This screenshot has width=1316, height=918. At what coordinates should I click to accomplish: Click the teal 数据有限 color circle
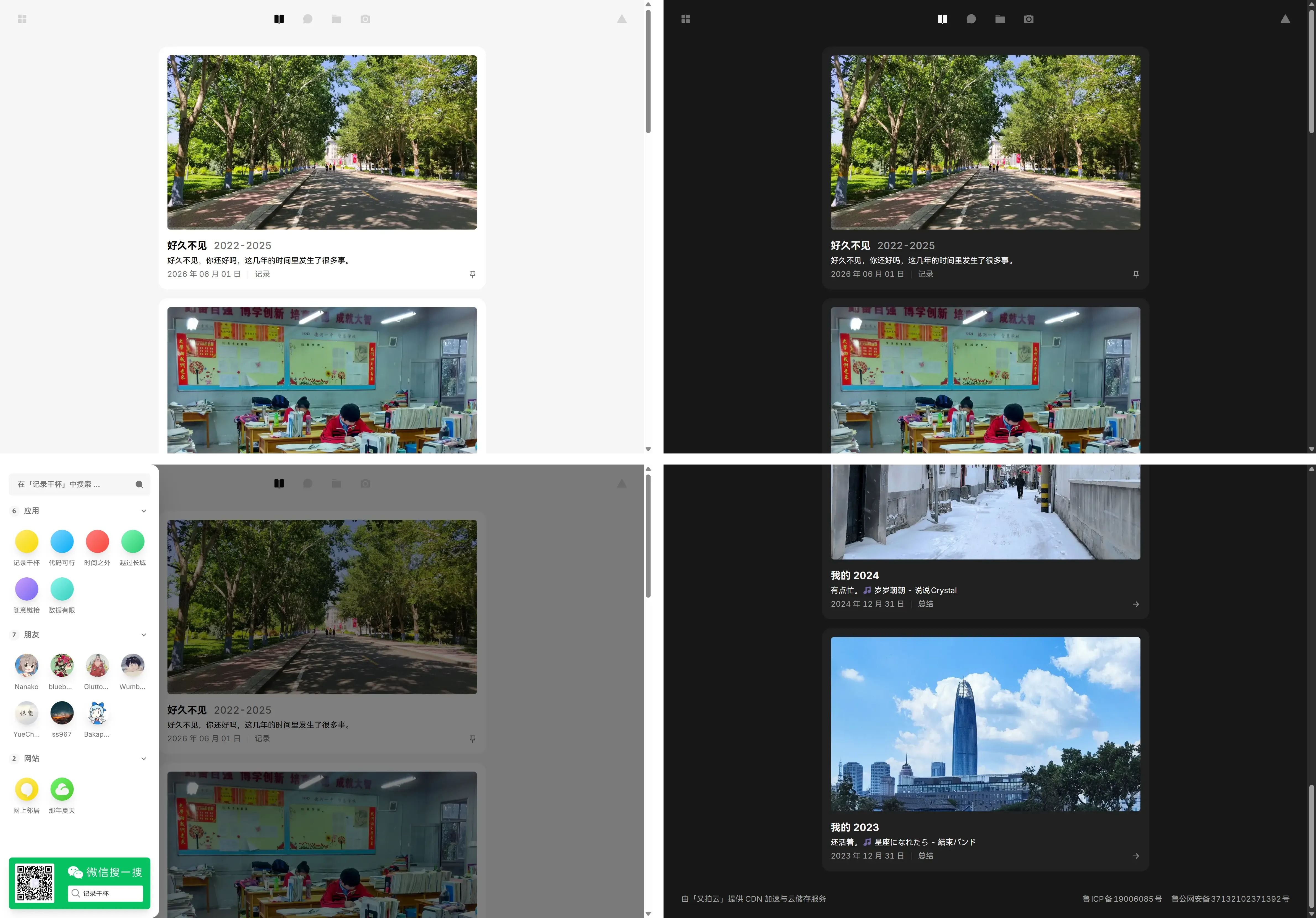click(x=62, y=589)
